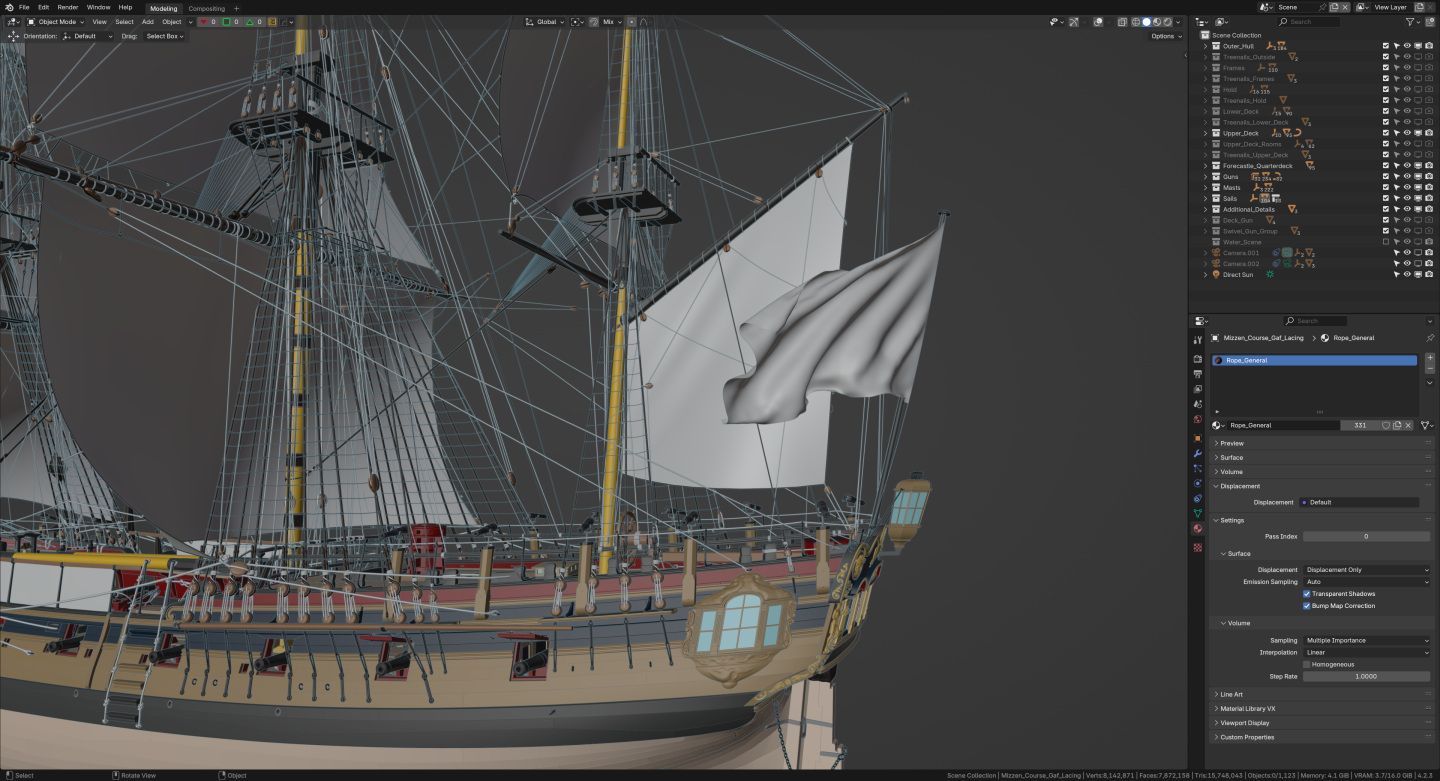Switch to material preview shading
1440x781 pixels.
1157,21
